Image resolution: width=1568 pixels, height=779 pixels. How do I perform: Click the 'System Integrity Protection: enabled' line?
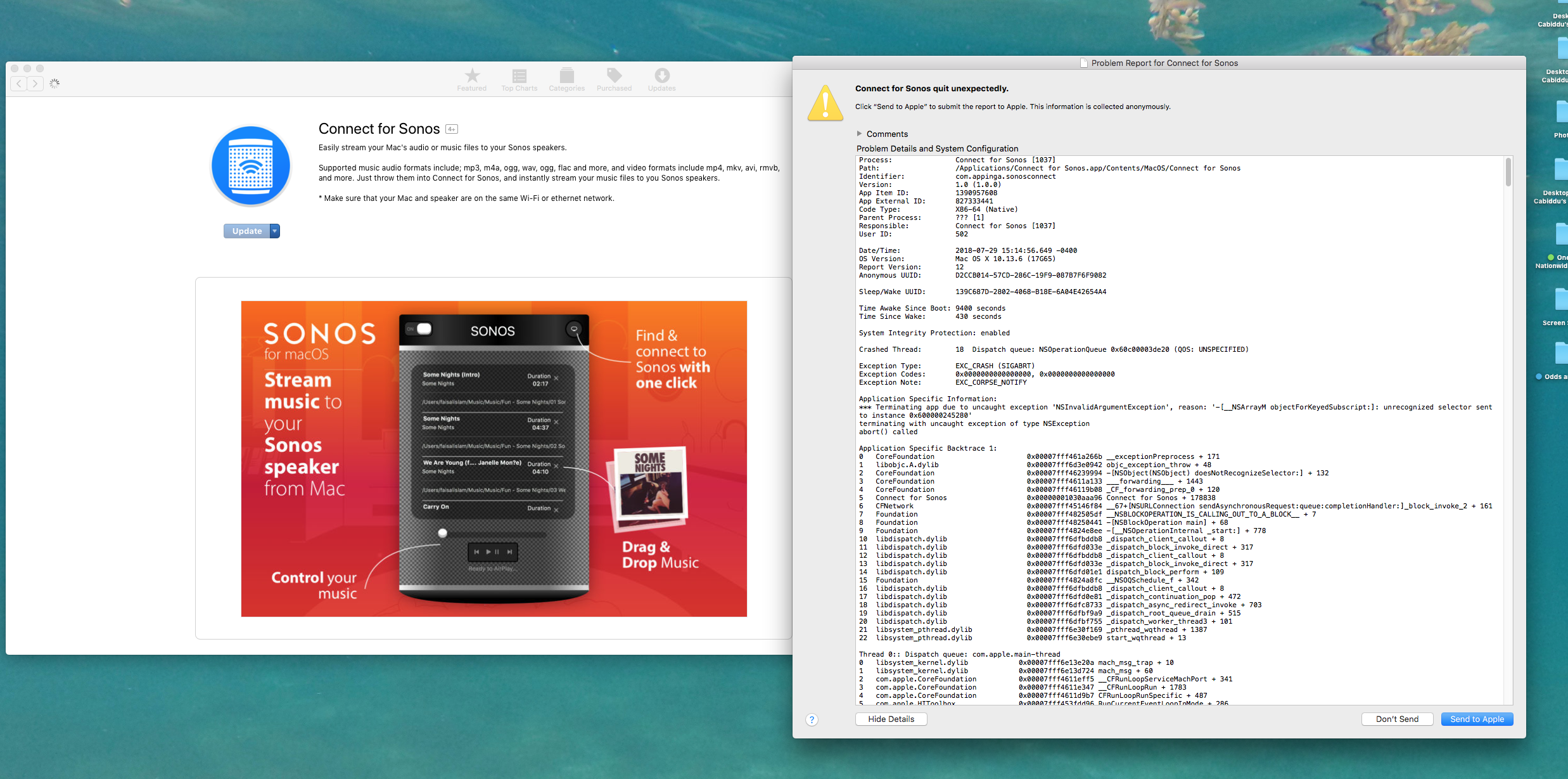pos(934,333)
